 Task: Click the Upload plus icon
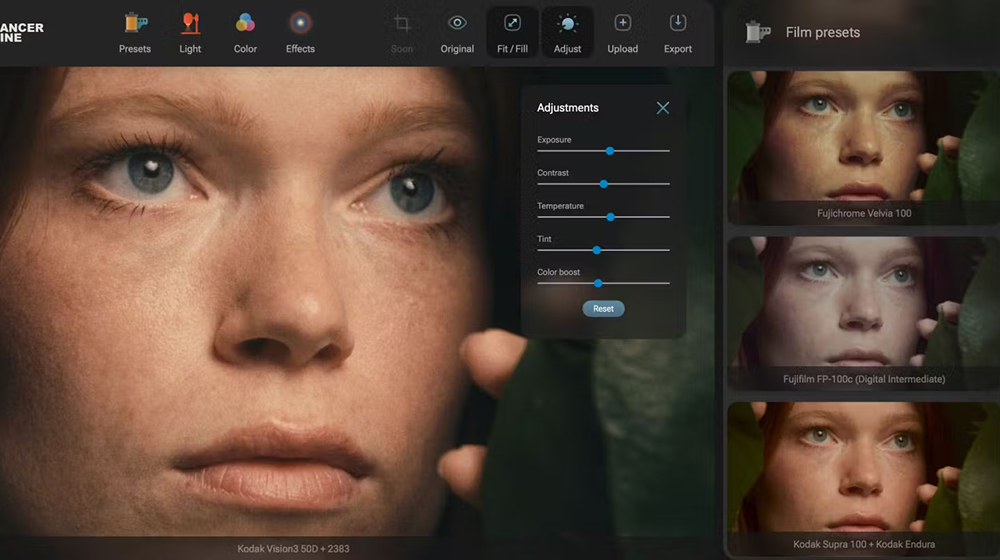622,23
